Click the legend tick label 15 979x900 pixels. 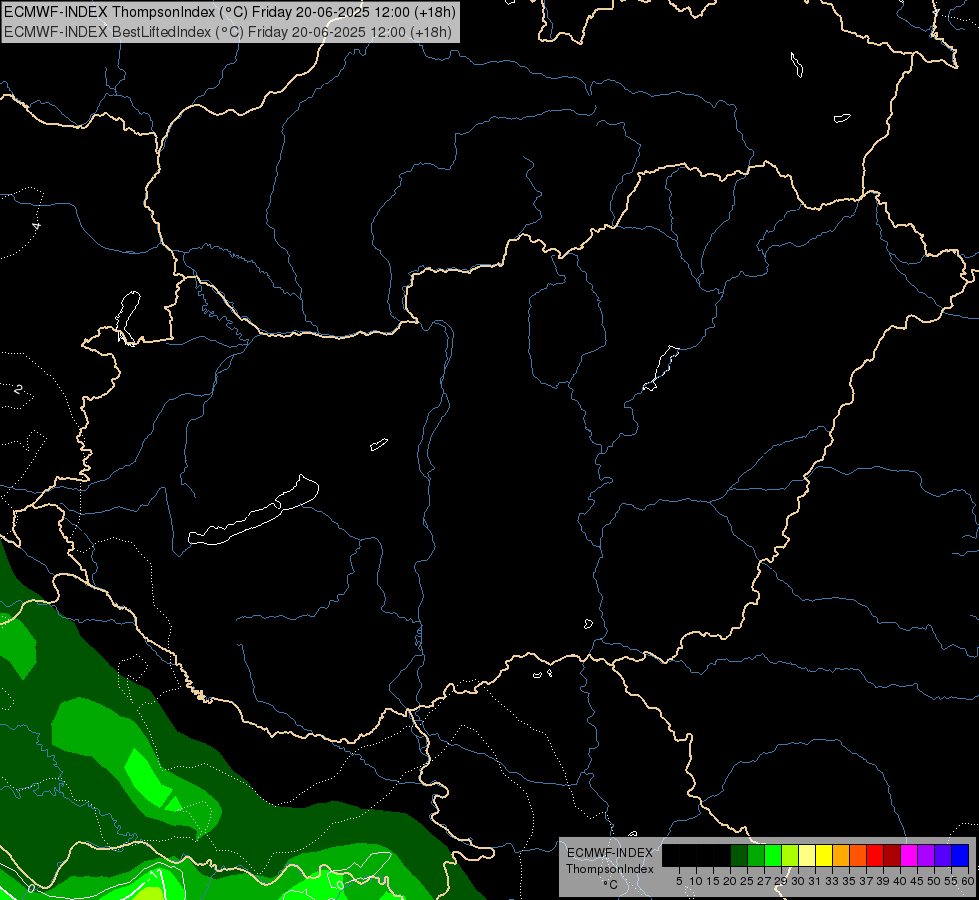713,881
